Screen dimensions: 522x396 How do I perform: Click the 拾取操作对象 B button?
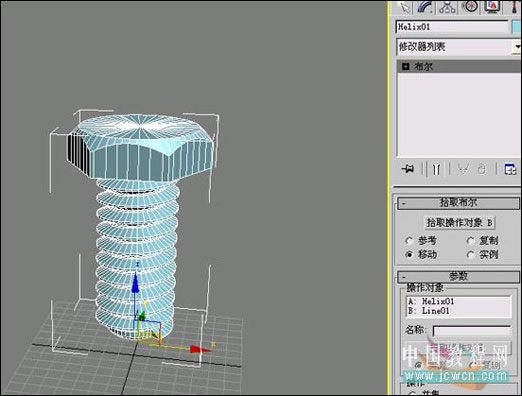click(460, 222)
